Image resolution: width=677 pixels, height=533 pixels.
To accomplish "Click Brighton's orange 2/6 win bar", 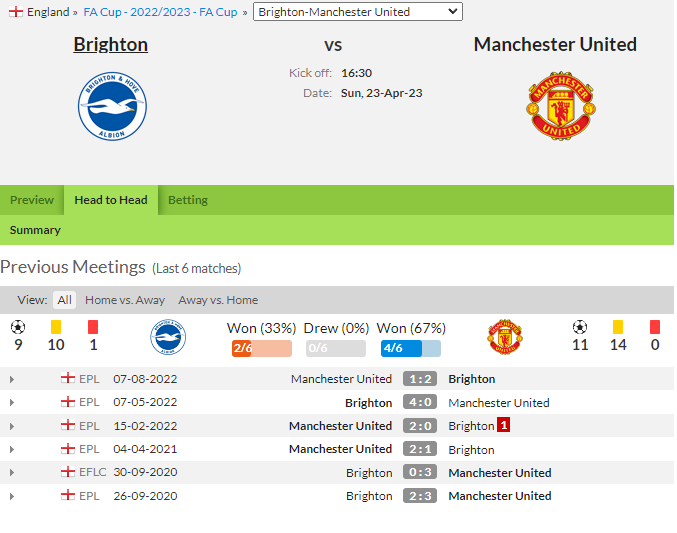I will pos(262,348).
